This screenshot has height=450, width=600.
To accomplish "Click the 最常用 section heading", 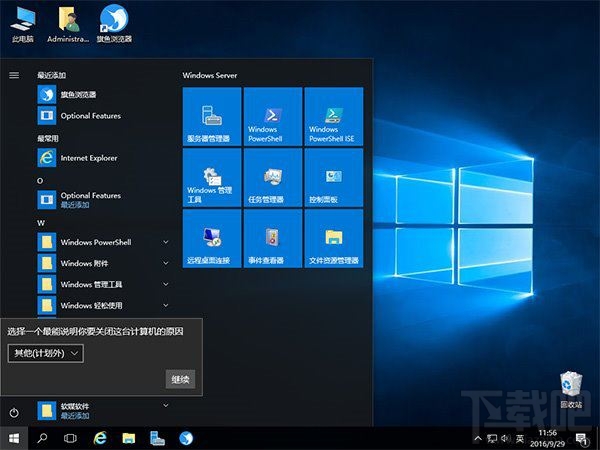I will tap(48, 139).
